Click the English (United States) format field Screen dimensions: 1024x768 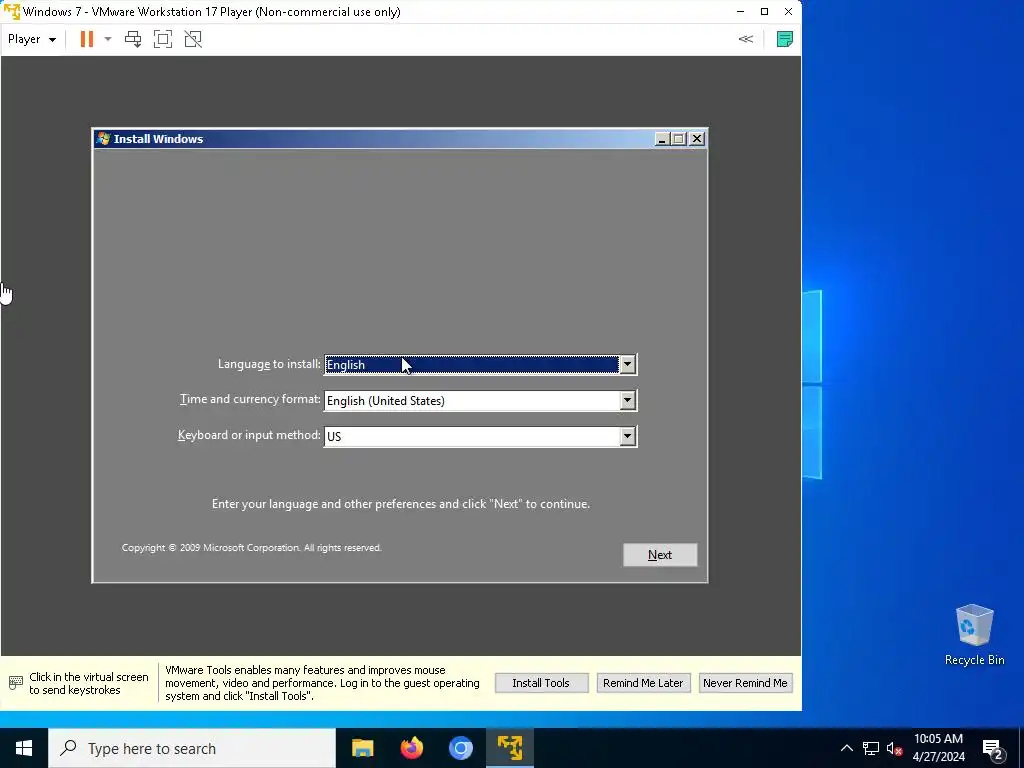472,400
